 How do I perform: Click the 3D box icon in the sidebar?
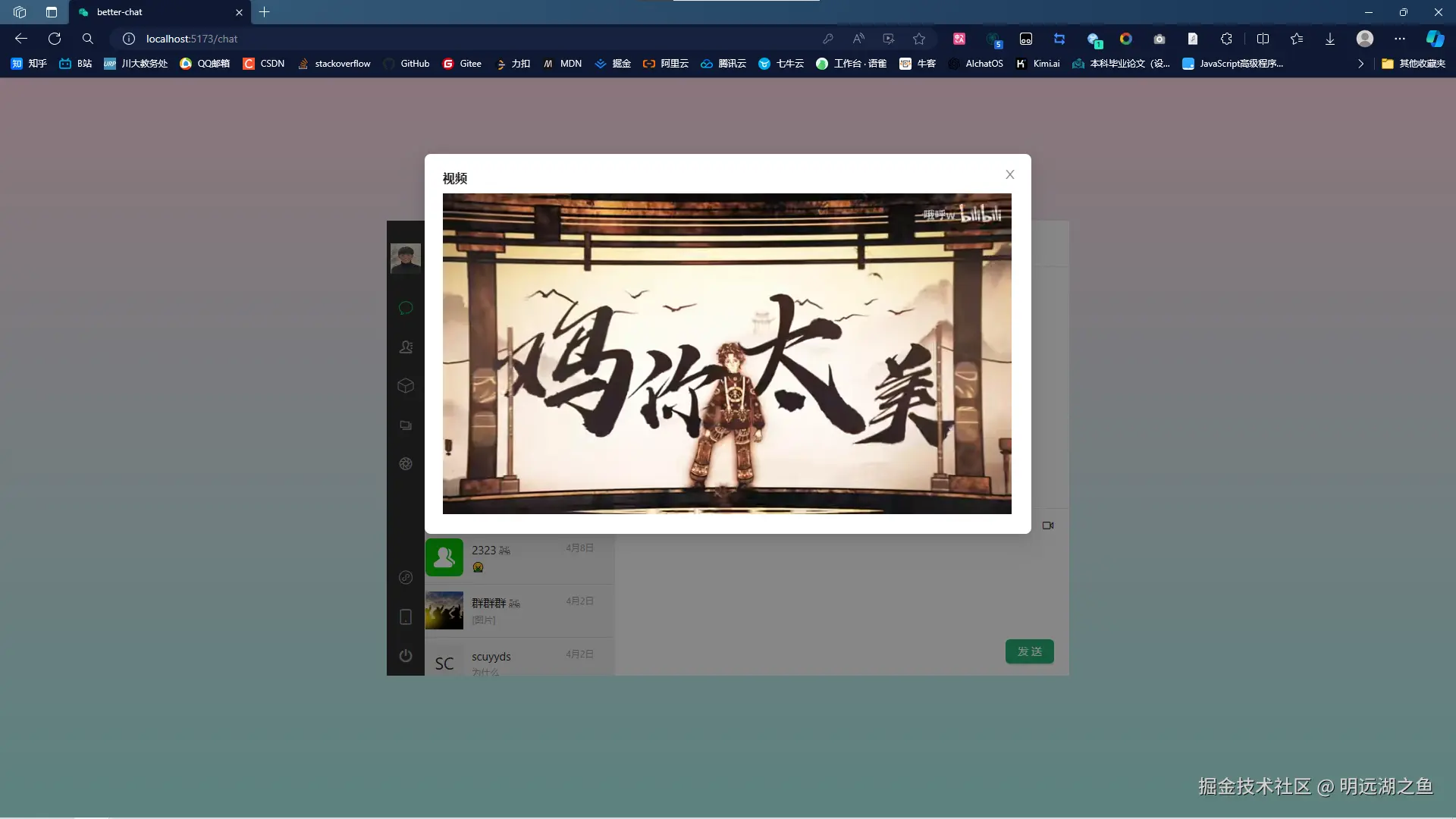coord(406,386)
